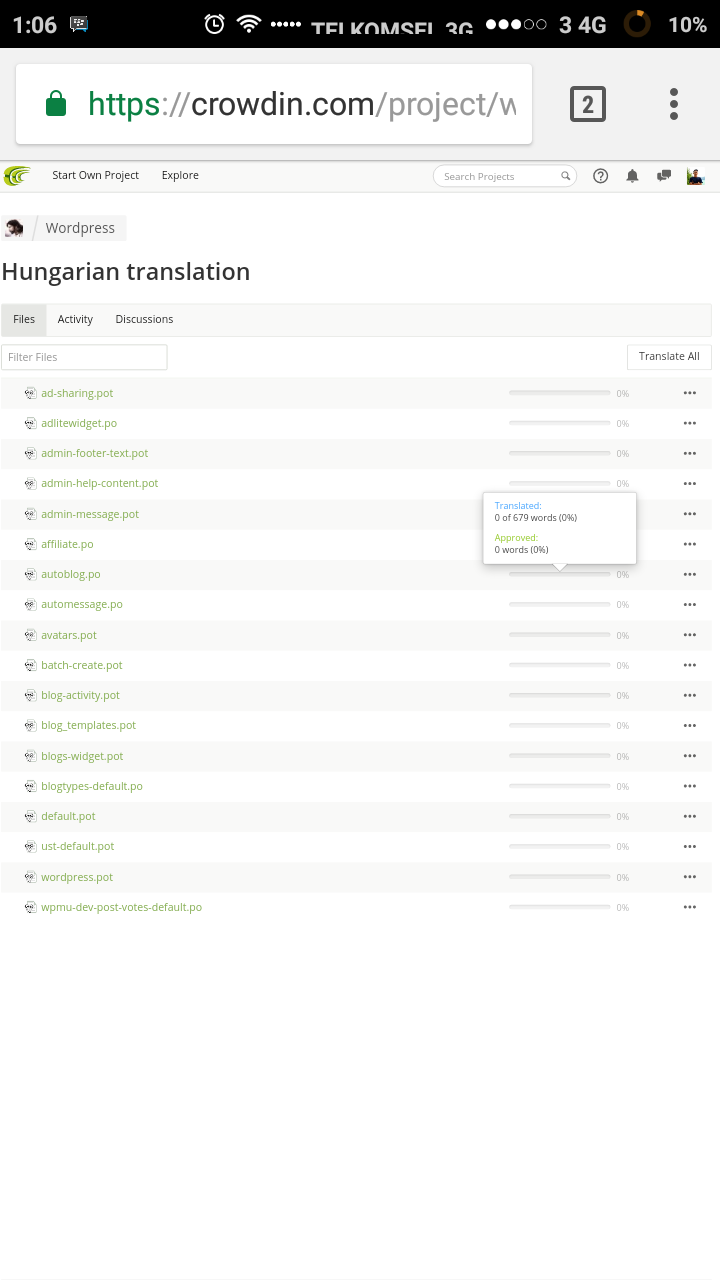The height and width of the screenshot is (1280, 720).
Task: Open more options for wordpress.pot
Action: click(689, 877)
